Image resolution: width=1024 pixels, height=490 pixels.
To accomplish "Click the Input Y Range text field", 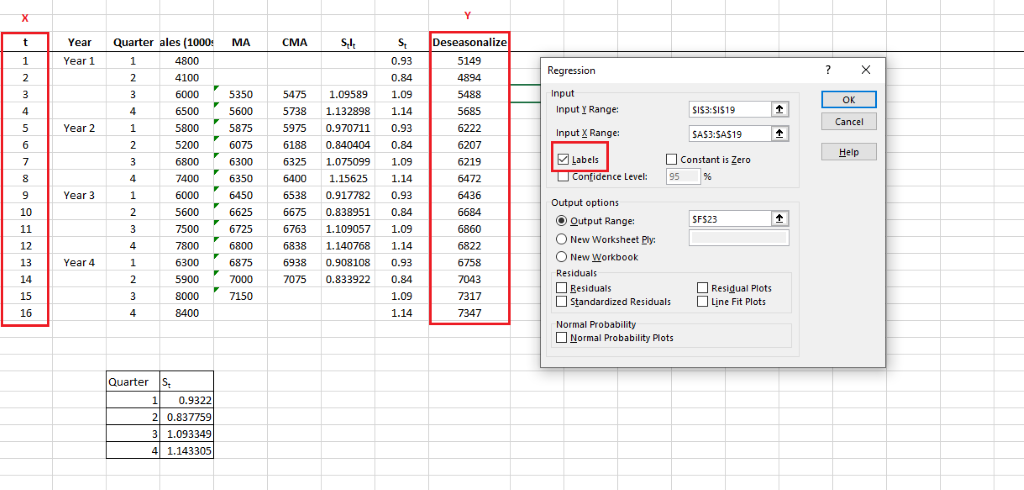I will [x=728, y=109].
